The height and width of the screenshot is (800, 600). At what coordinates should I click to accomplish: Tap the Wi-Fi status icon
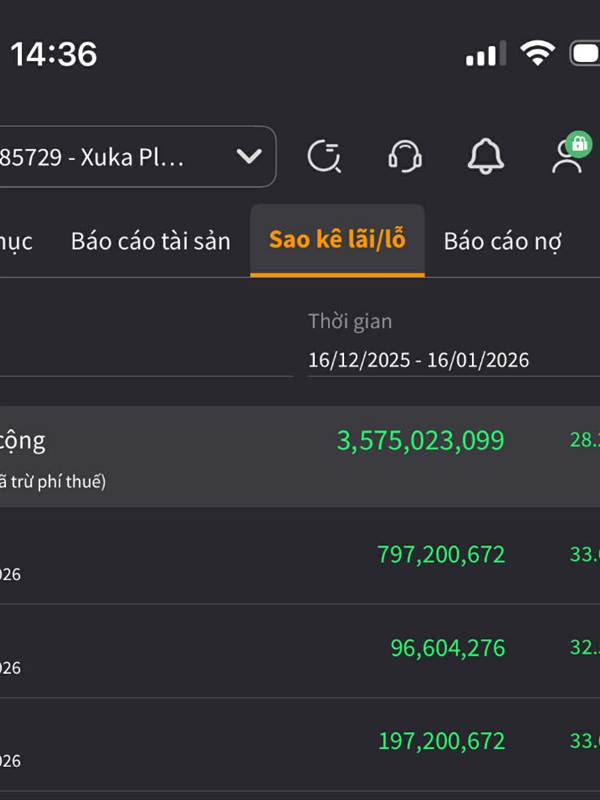coord(538,54)
